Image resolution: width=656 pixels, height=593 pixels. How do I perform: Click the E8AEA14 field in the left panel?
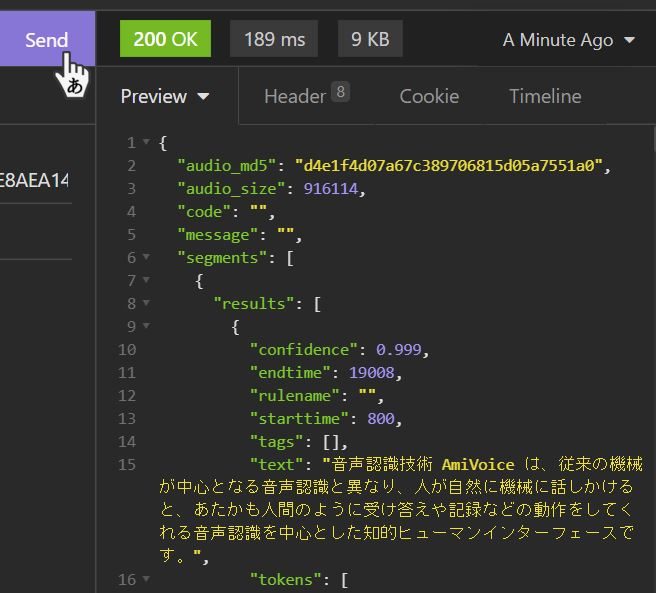tap(34, 181)
